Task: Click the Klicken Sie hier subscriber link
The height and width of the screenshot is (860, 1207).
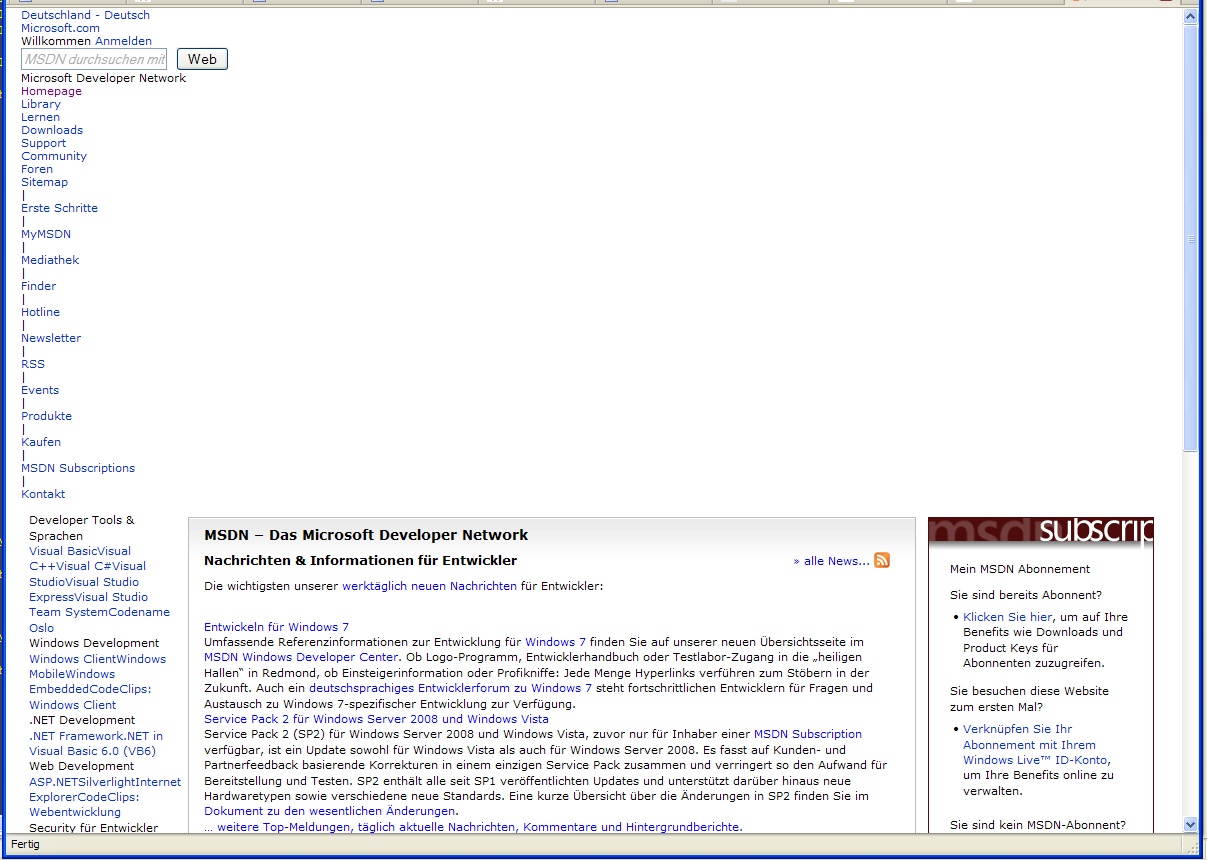Action: 1007,617
